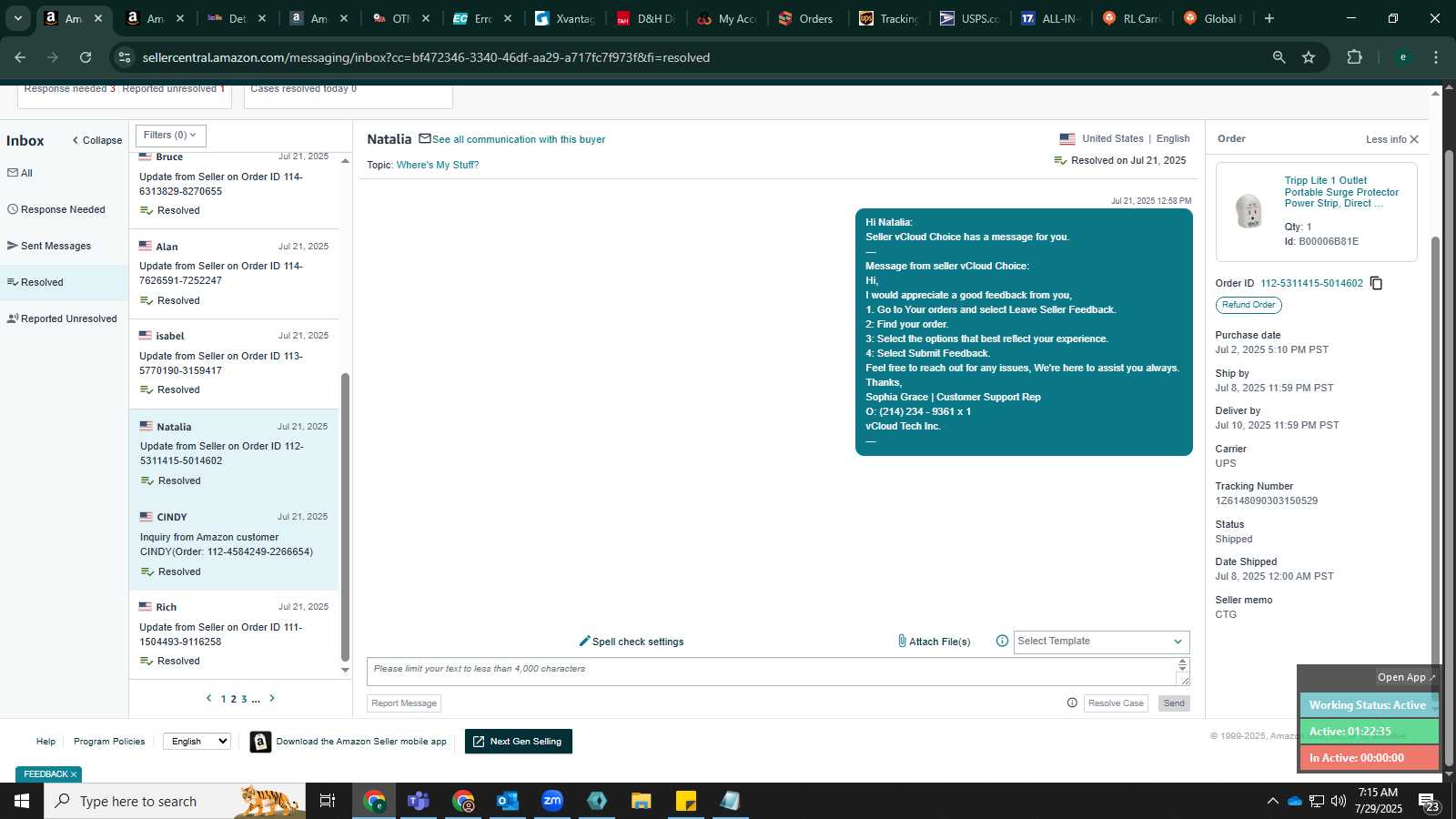
Task: Open Zoom from the taskbar
Action: 552,801
